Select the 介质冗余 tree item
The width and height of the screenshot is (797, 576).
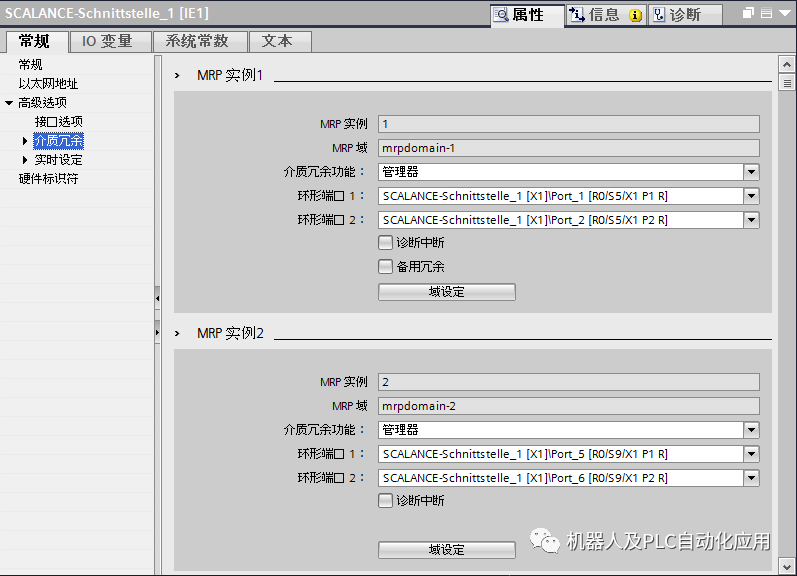[58, 141]
